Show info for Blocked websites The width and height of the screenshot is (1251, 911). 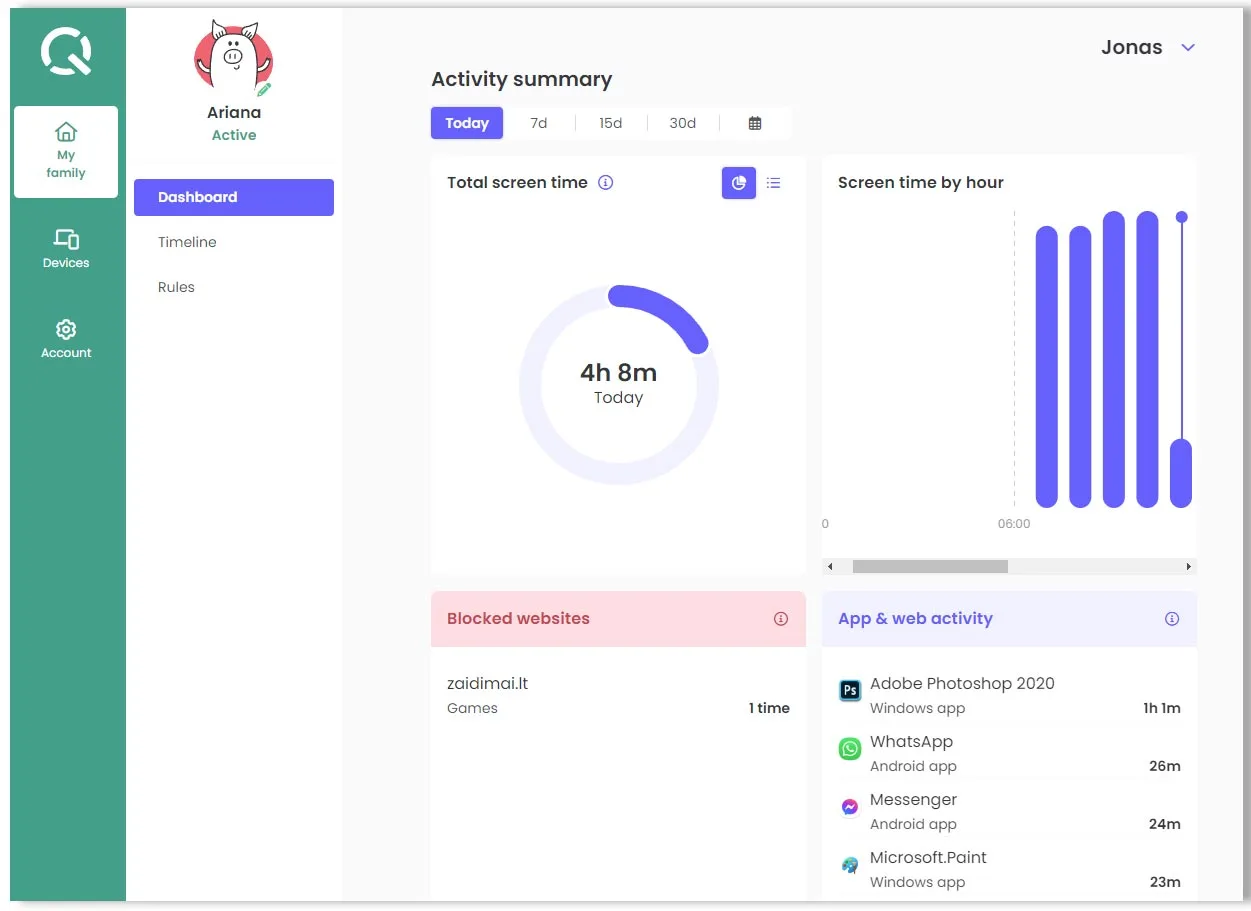pyautogui.click(x=781, y=619)
